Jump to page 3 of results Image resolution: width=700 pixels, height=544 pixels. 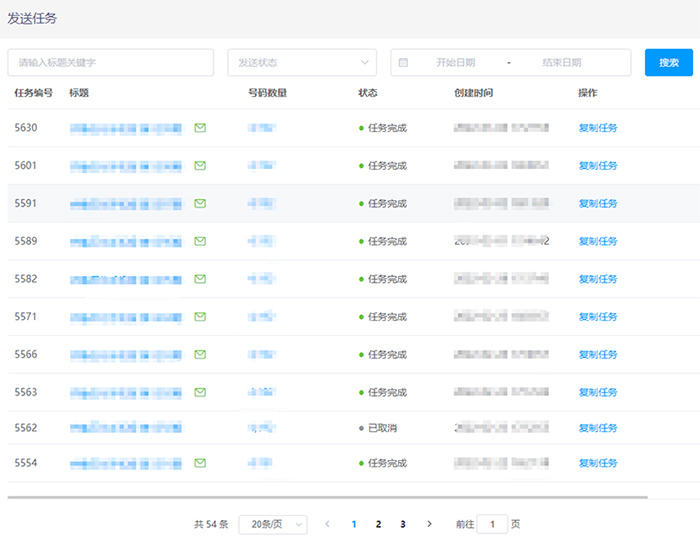coord(402,524)
